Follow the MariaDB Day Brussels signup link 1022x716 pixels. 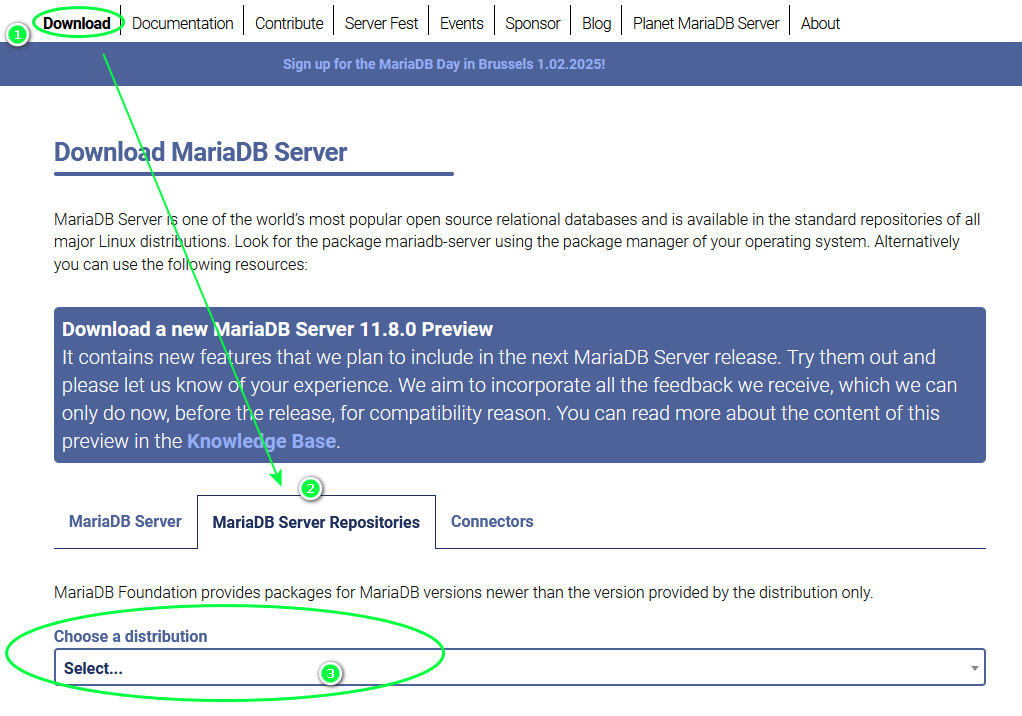(x=444, y=64)
